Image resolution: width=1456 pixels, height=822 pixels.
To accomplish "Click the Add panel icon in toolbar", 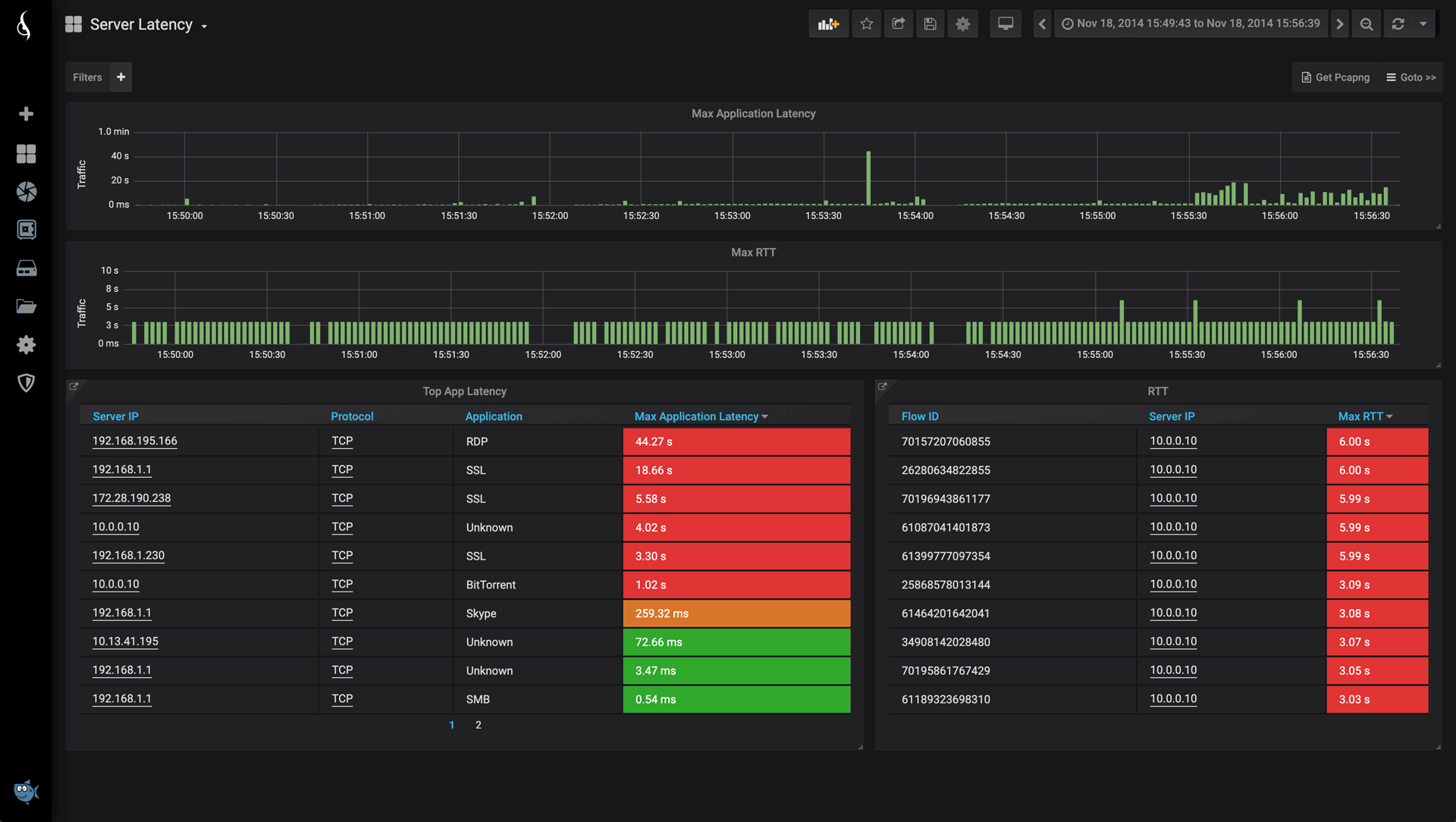I will (x=828, y=24).
